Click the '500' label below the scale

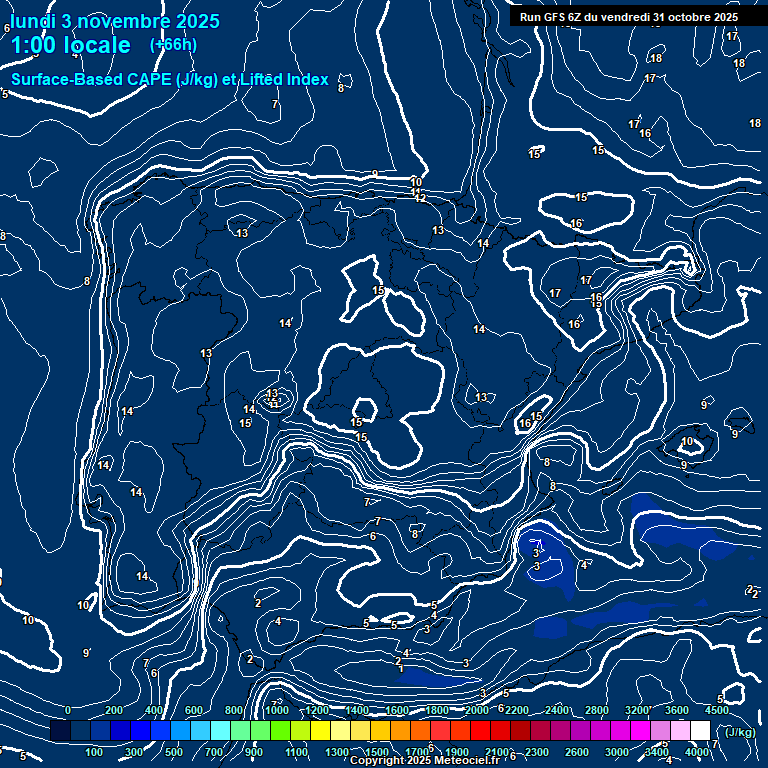click(x=174, y=752)
